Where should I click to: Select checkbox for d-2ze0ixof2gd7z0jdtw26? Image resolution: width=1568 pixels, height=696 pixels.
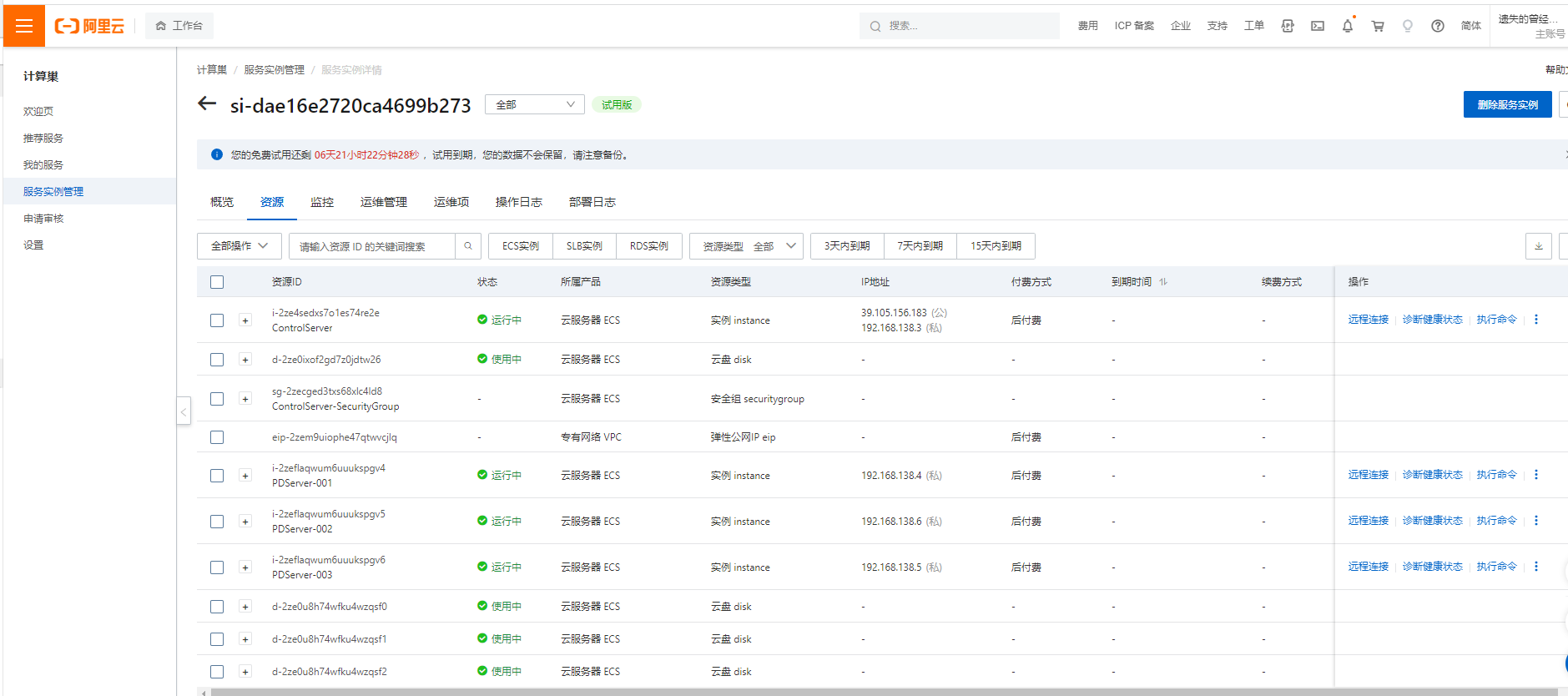pos(217,360)
